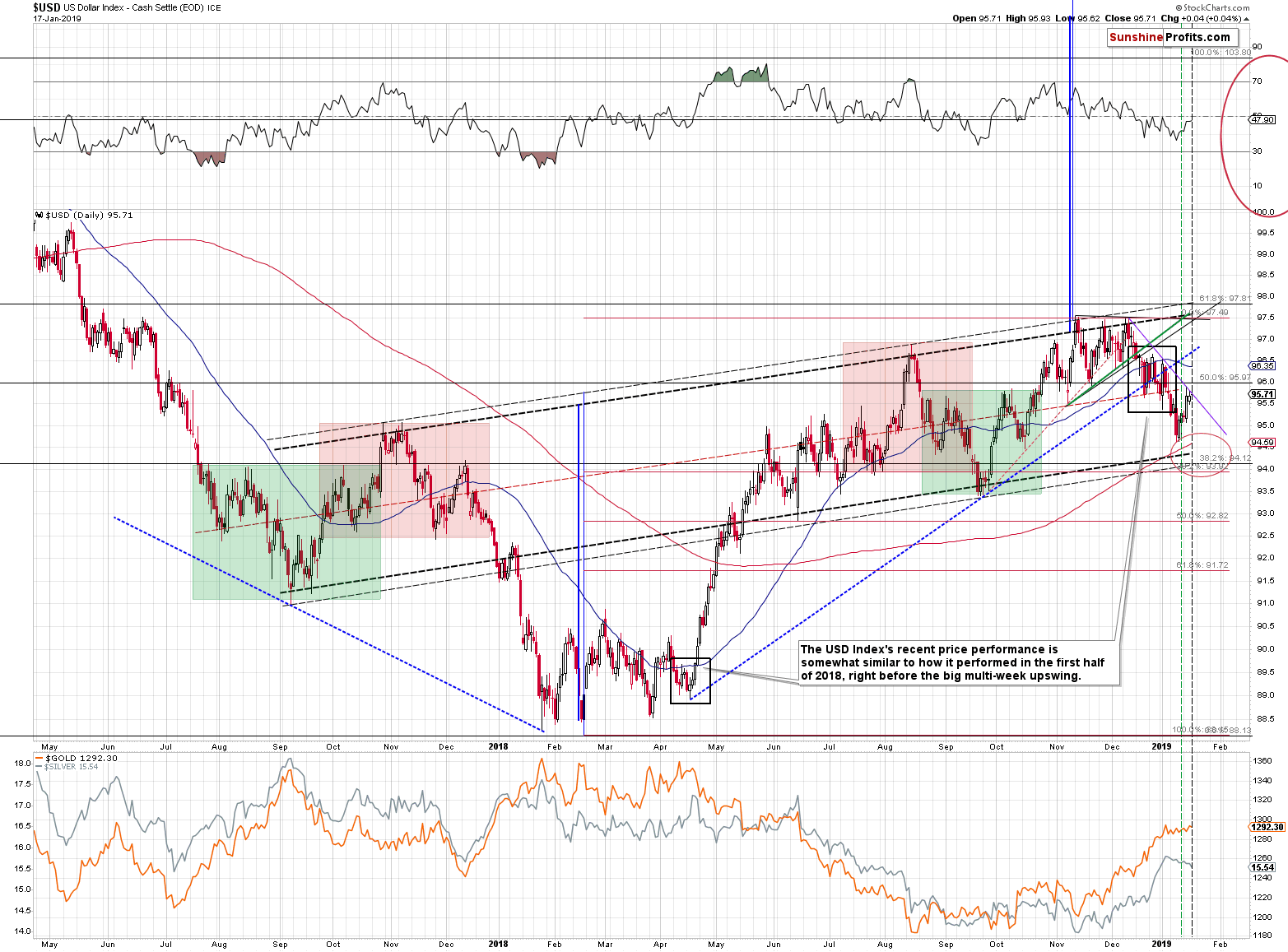Image resolution: width=1288 pixels, height=952 pixels.
Task: Click the blue price tag '96.35'
Action: pos(1262,365)
